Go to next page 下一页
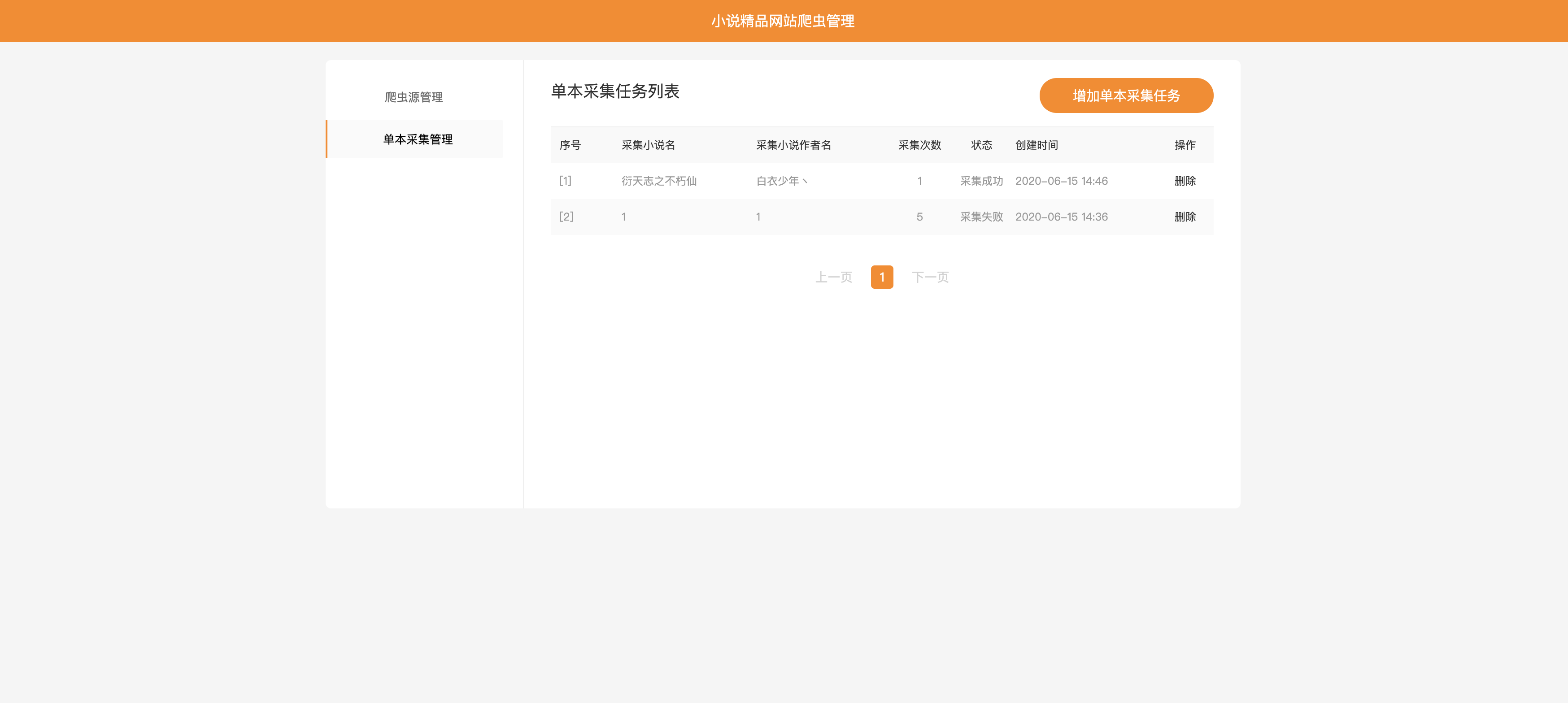 [929, 278]
